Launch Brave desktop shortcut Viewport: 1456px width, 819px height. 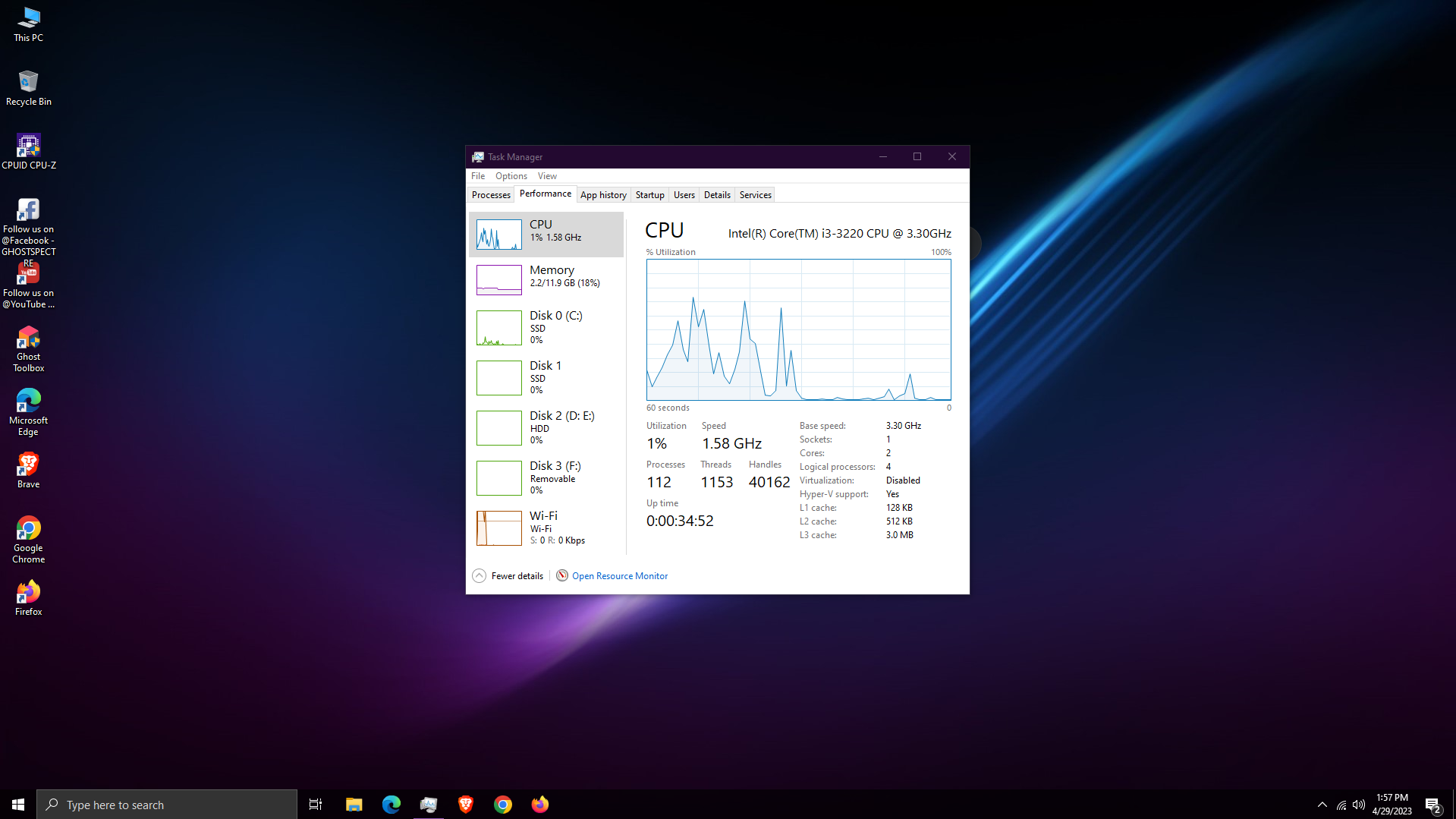pyautogui.click(x=28, y=471)
